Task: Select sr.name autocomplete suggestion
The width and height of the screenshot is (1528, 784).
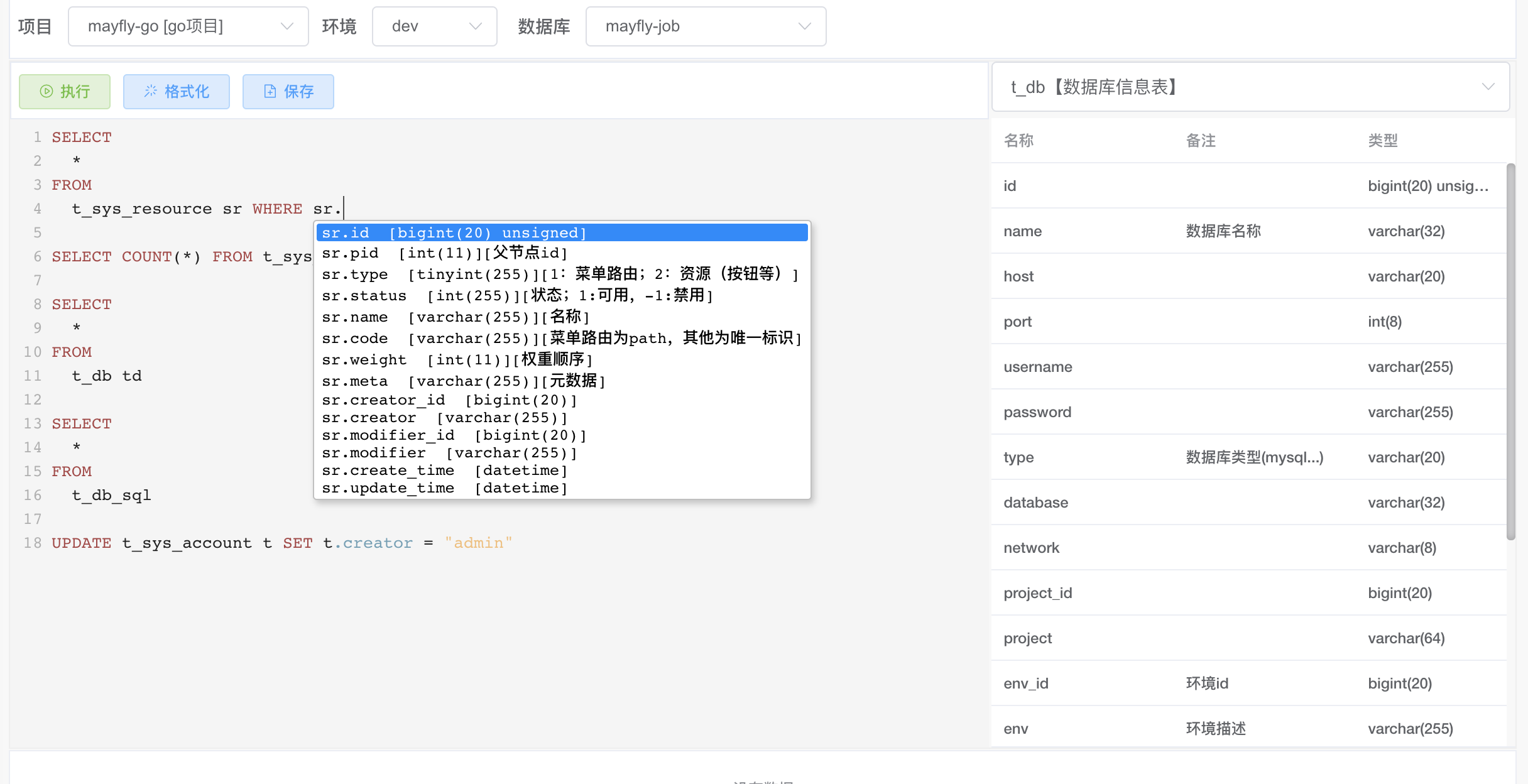Action: pos(562,317)
